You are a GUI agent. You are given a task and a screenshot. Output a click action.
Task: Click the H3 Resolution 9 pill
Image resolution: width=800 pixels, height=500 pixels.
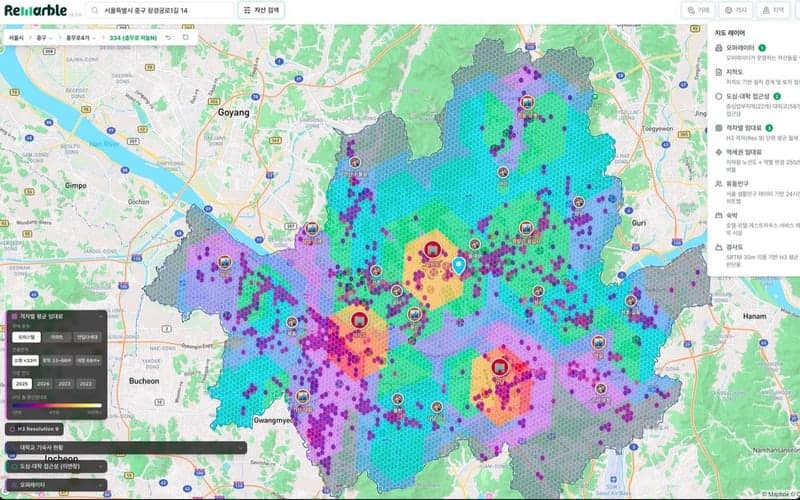tap(34, 429)
